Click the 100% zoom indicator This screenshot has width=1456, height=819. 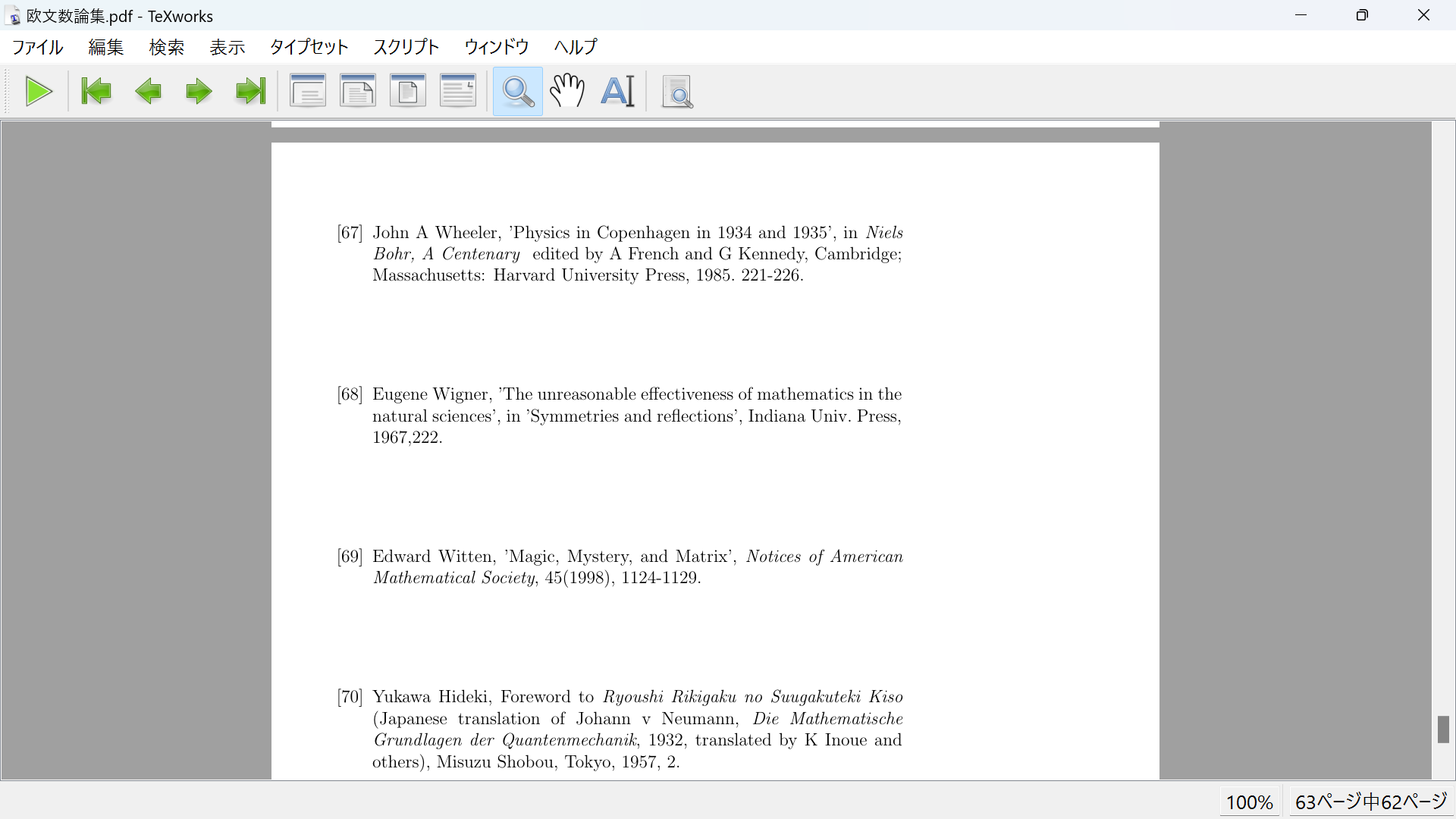tap(1250, 802)
